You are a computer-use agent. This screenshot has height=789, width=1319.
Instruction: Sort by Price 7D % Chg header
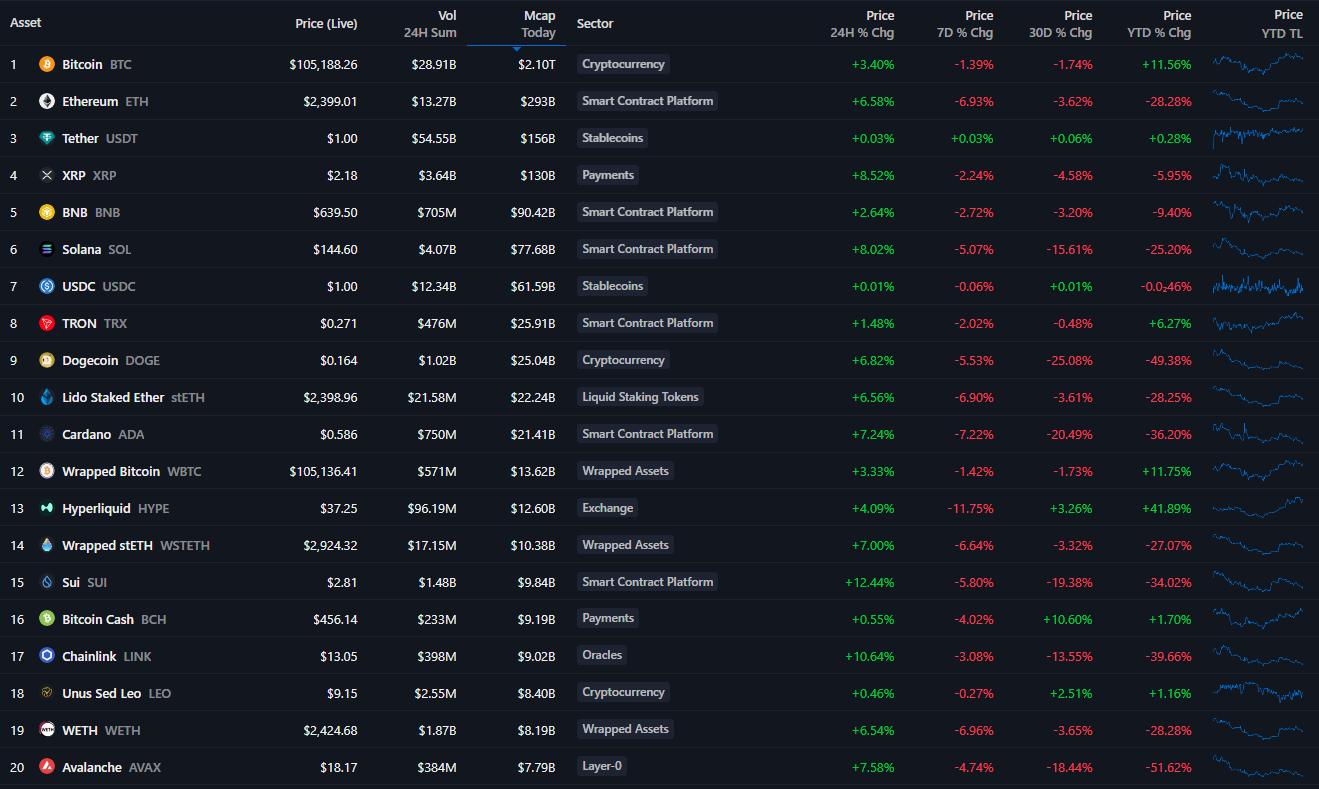(x=964, y=24)
